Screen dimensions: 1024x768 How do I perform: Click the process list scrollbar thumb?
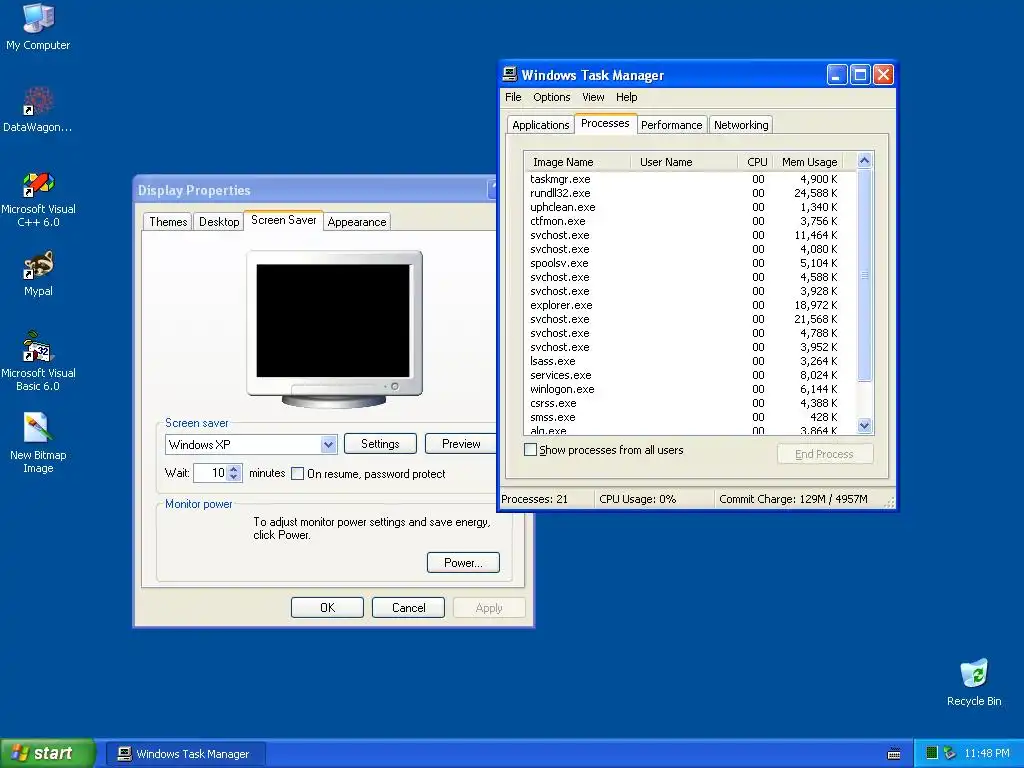click(x=864, y=274)
